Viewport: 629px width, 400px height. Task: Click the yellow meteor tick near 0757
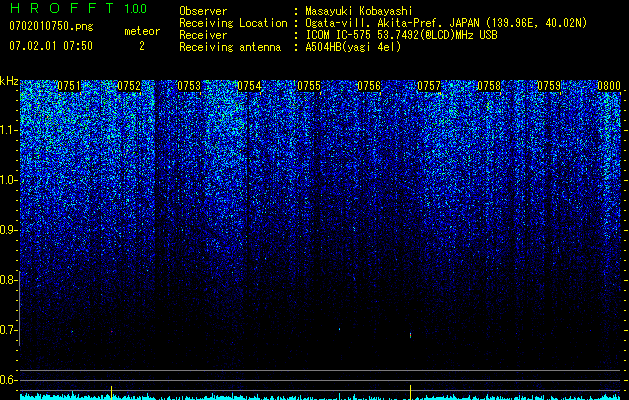[x=410, y=390]
